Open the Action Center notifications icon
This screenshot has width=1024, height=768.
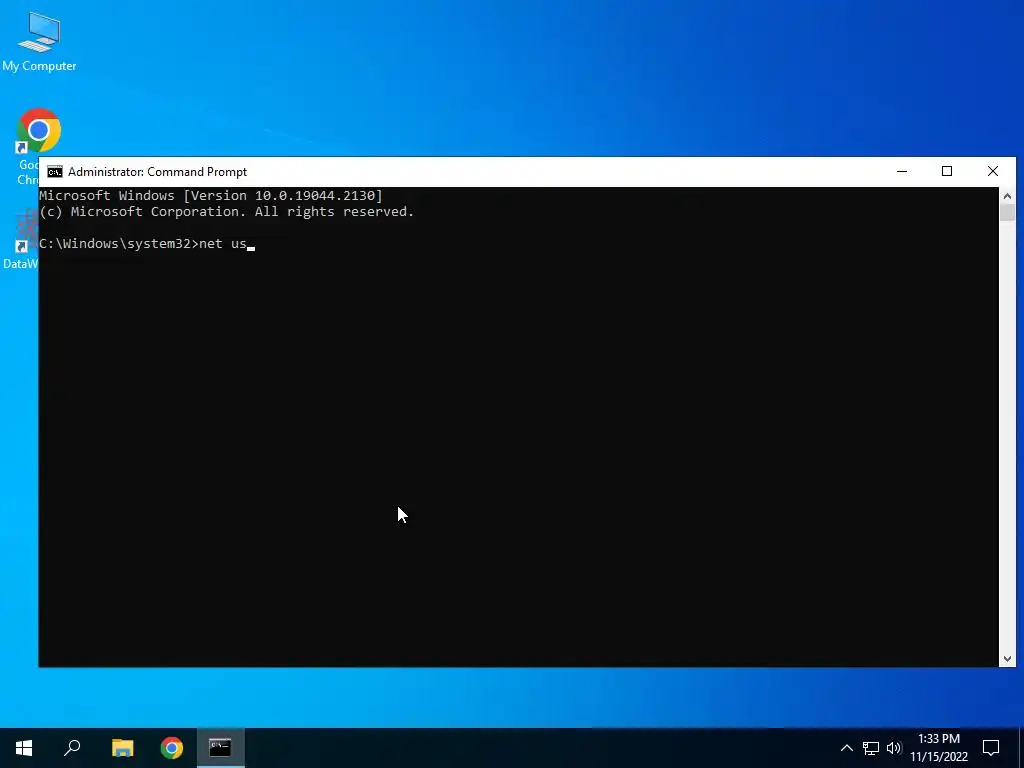point(991,748)
